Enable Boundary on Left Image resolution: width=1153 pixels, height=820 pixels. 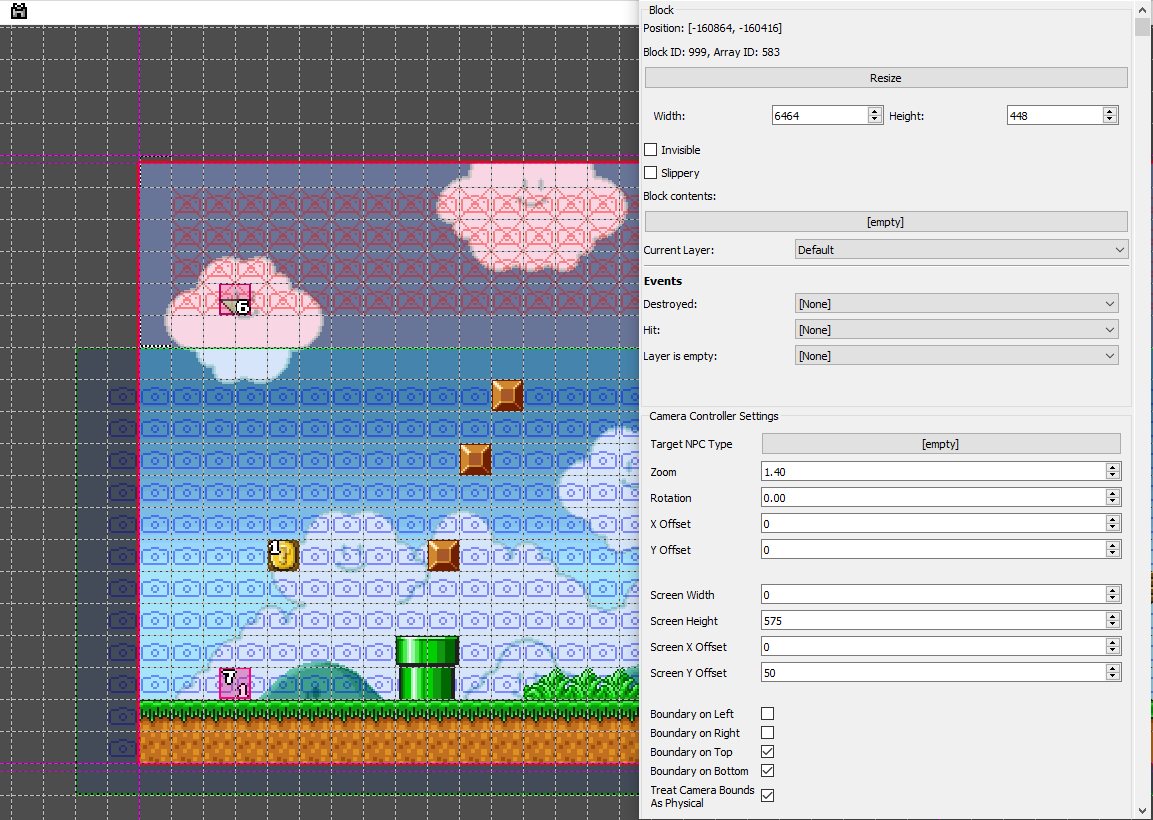tap(768, 714)
